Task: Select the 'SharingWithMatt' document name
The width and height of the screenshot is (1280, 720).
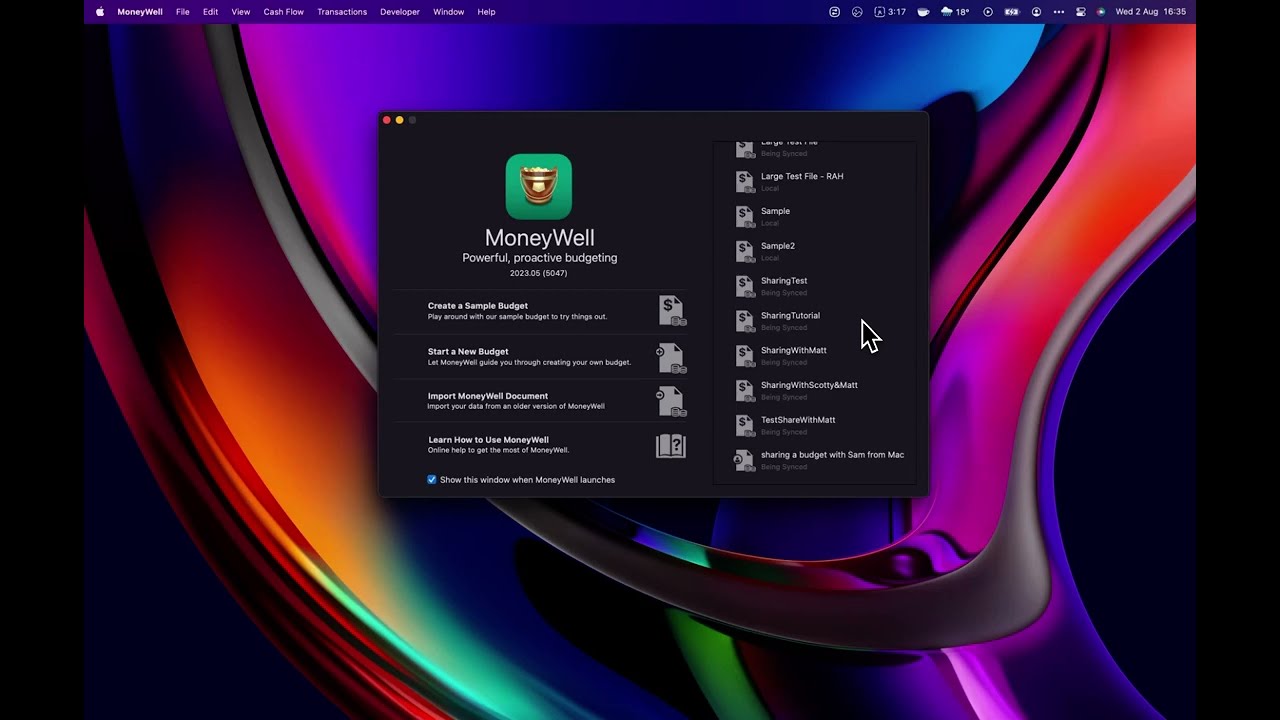Action: click(794, 351)
